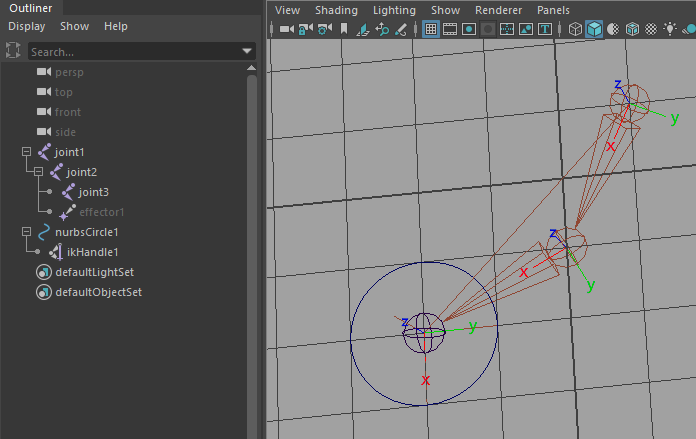The image size is (696, 439).
Task: Open the Outliner Show menu
Action: (x=75, y=27)
